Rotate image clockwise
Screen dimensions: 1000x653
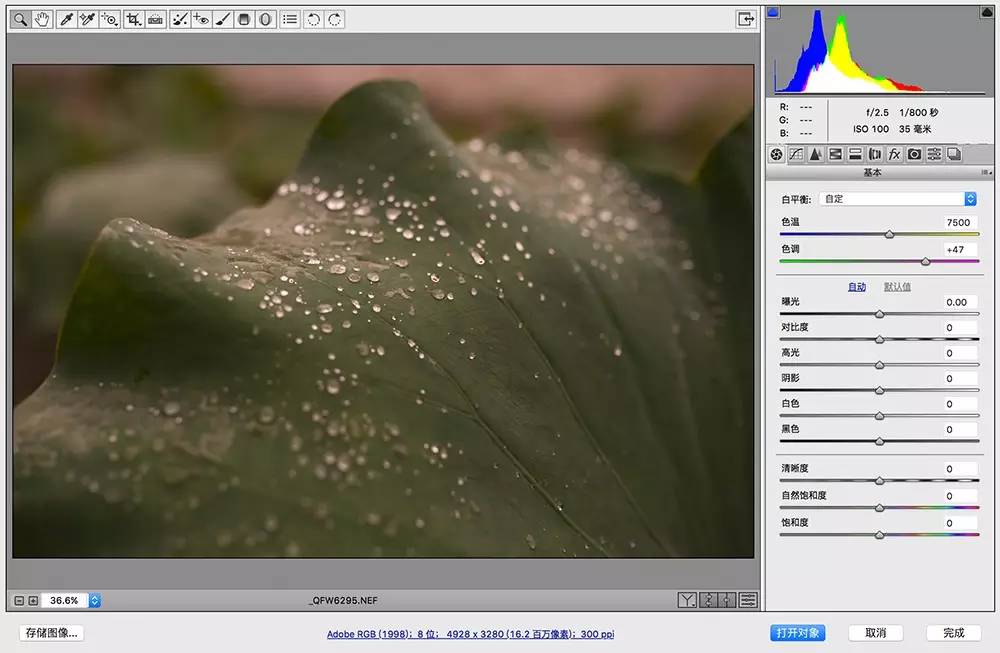335,19
